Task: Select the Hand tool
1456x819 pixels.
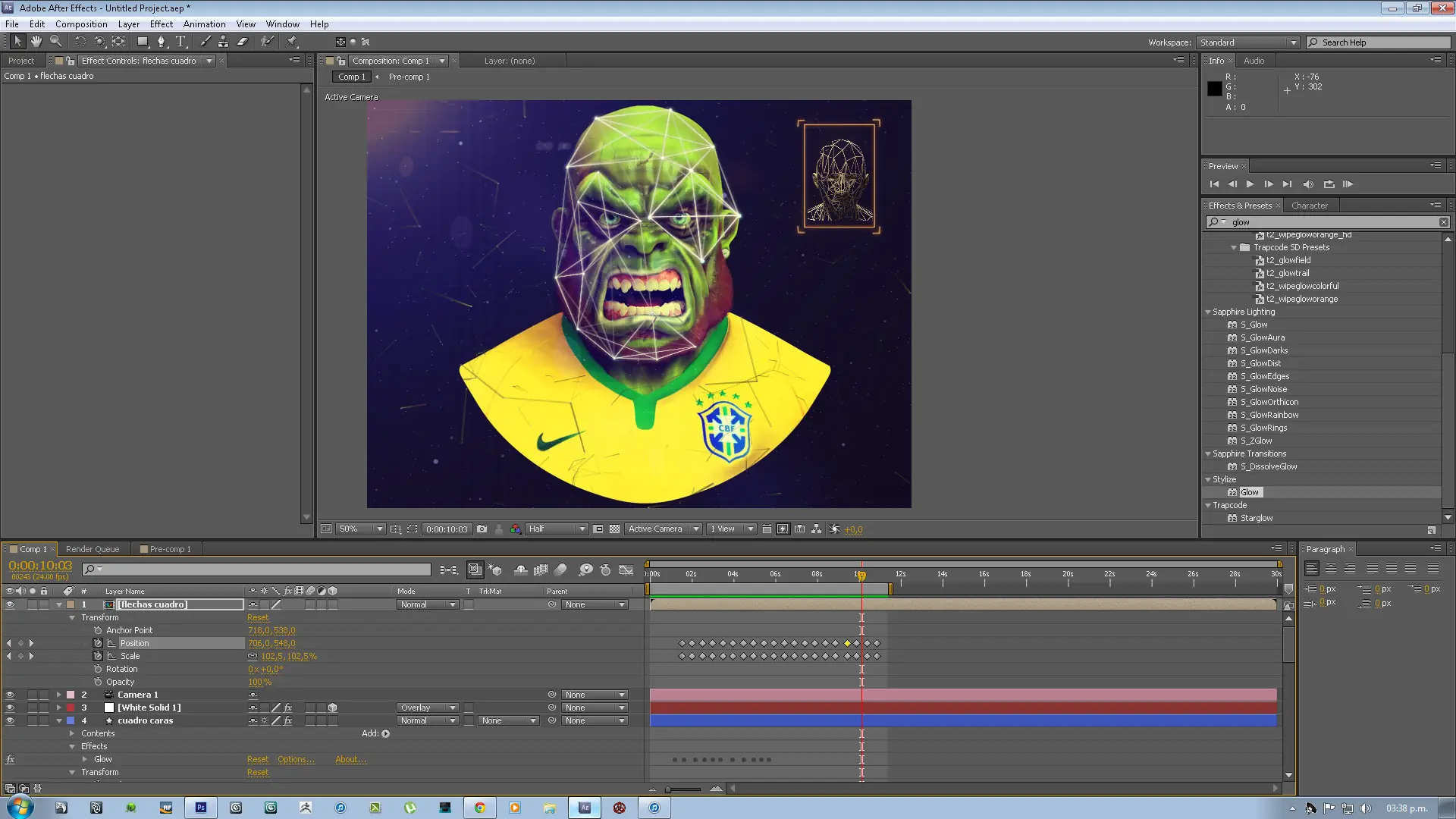Action: [36, 42]
